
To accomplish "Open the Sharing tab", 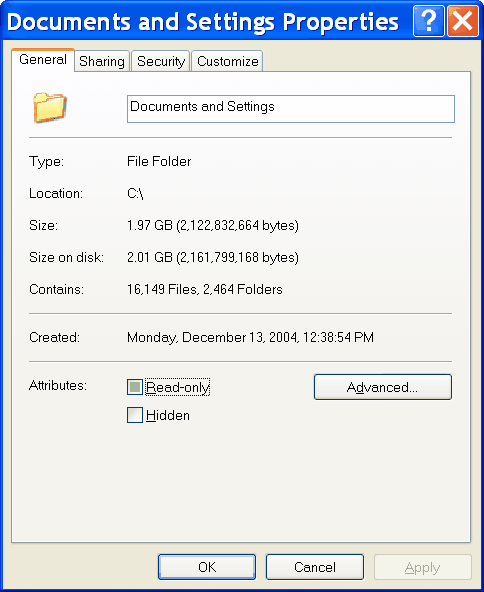I will 102,61.
